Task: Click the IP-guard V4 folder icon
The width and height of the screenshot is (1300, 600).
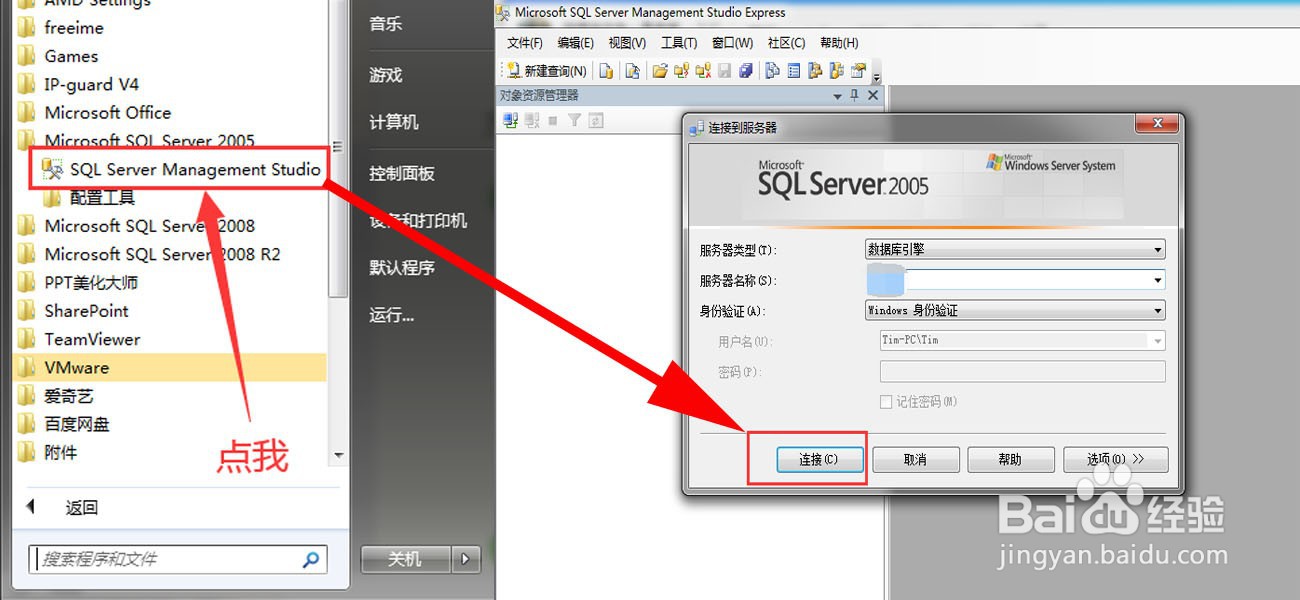Action: [26, 85]
